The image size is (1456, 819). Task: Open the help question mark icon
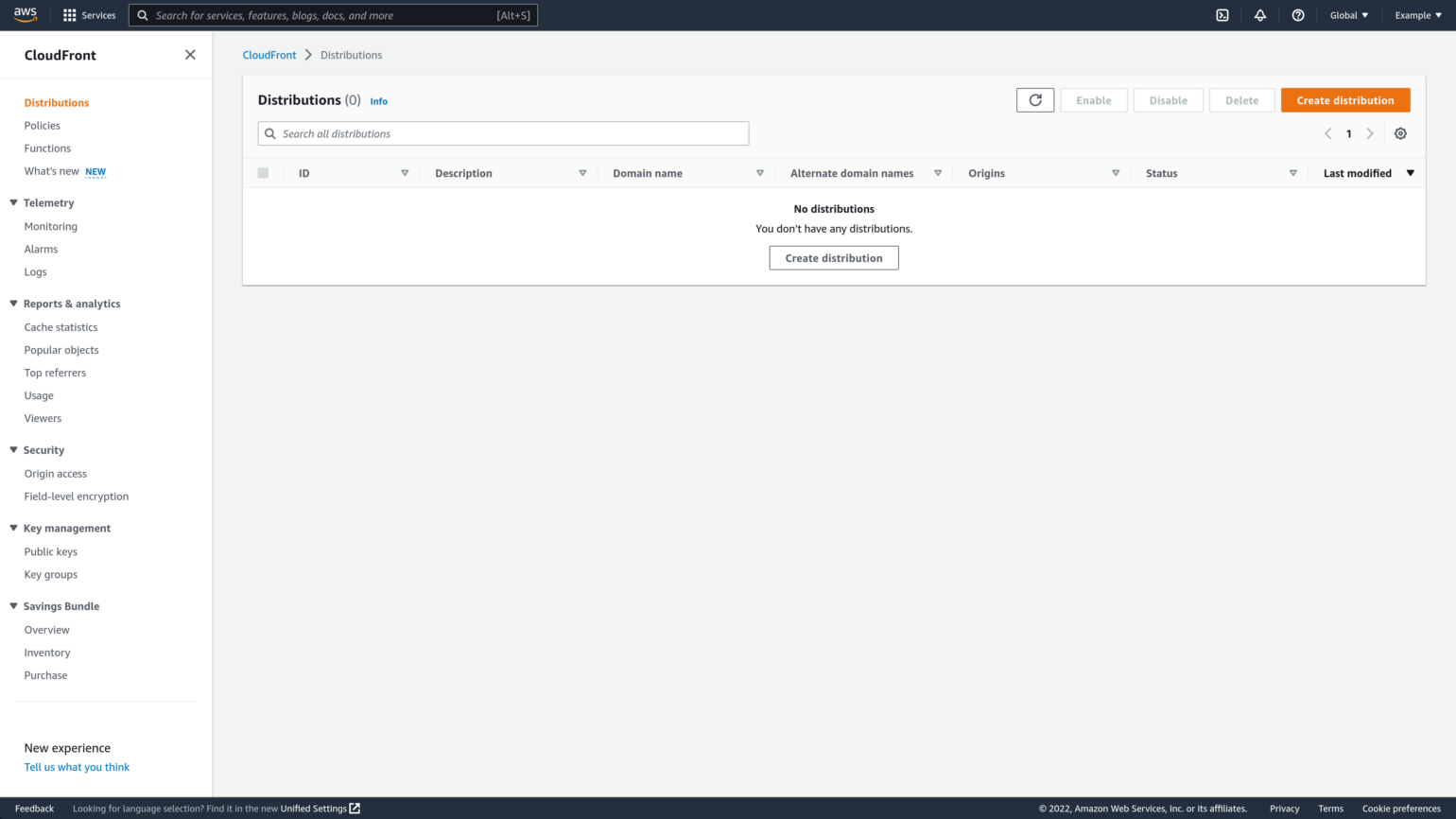pyautogui.click(x=1298, y=15)
